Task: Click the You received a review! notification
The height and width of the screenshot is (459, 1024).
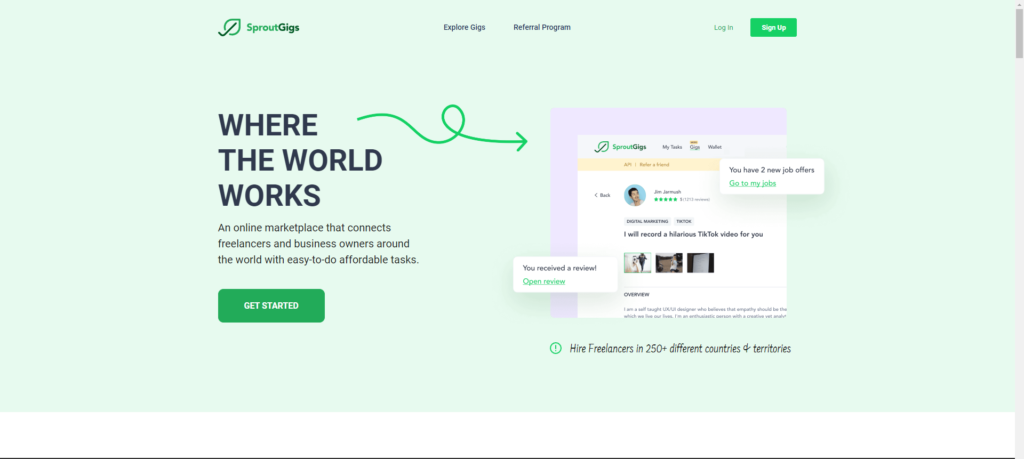Action: tap(566, 274)
